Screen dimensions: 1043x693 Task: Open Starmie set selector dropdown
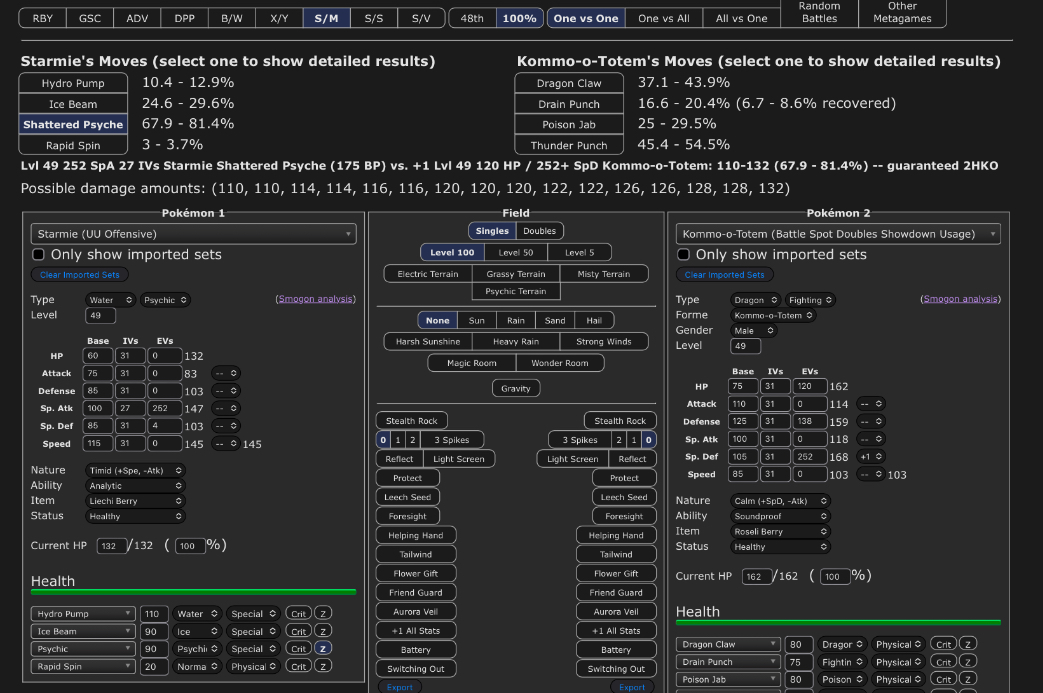(x=194, y=233)
